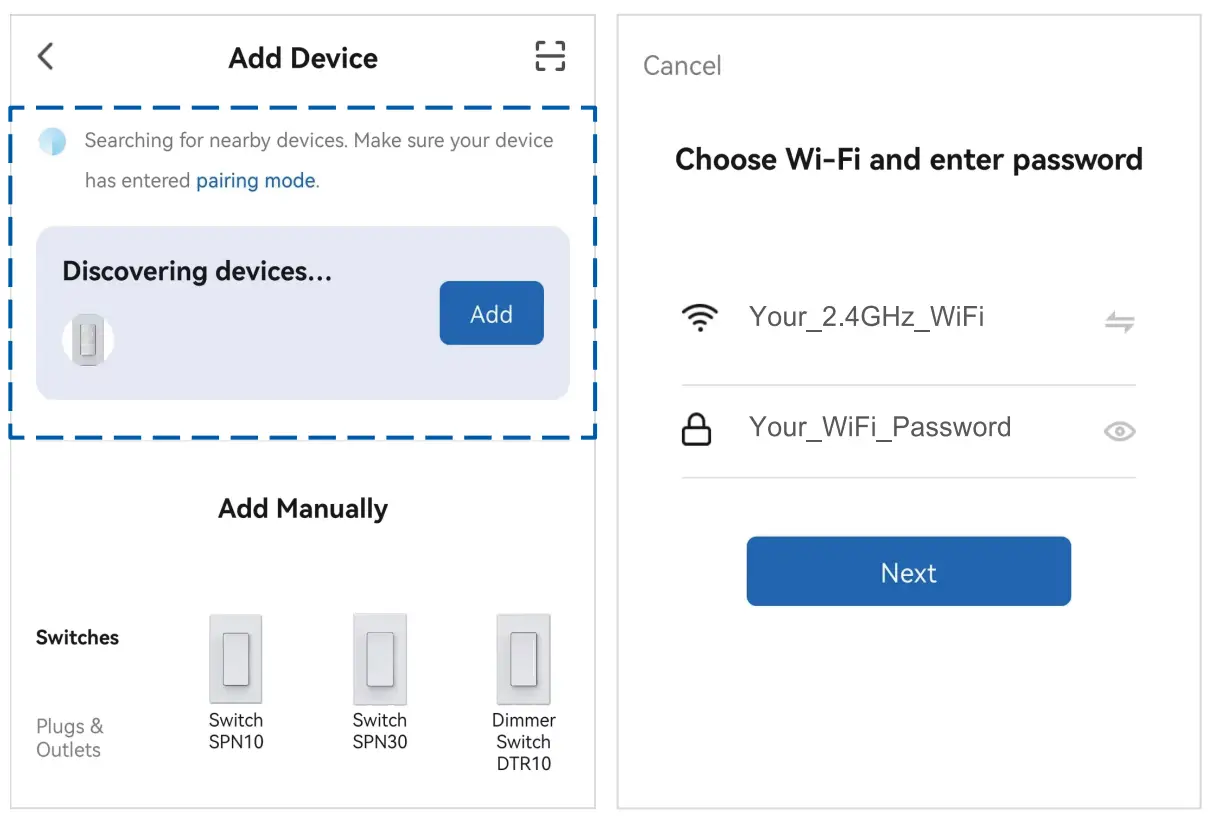
Task: Tap the discovered switch device icon
Action: [x=88, y=340]
